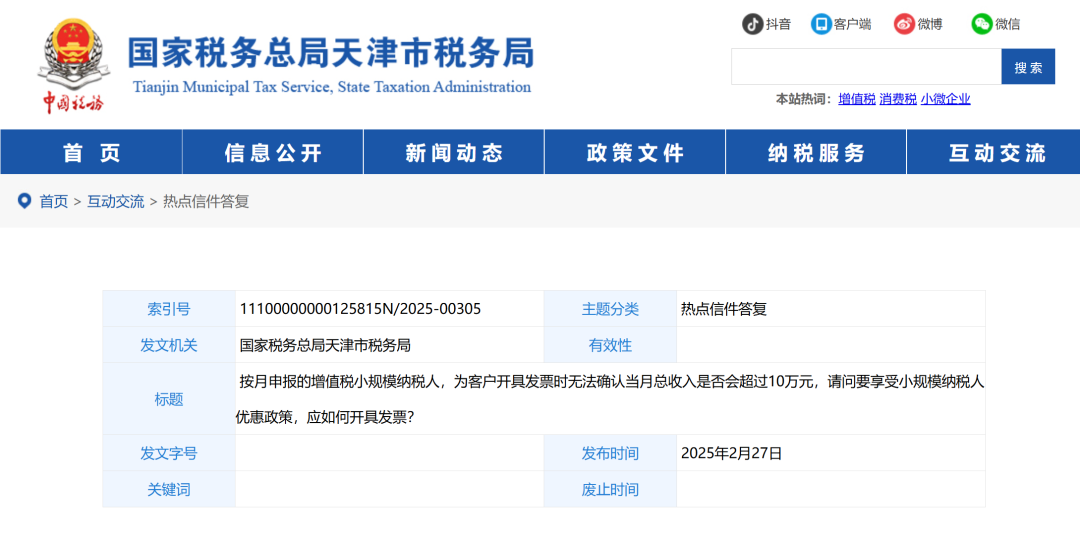Click the Weibo (微博) icon
The image size is (1080, 543).
[x=904, y=24]
